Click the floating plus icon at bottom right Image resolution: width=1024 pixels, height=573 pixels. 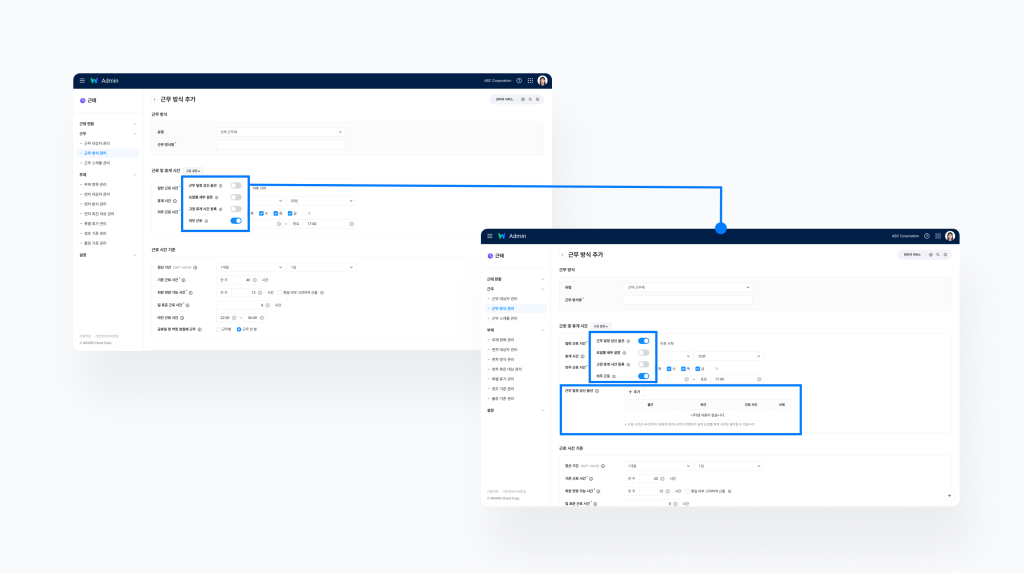point(948,495)
